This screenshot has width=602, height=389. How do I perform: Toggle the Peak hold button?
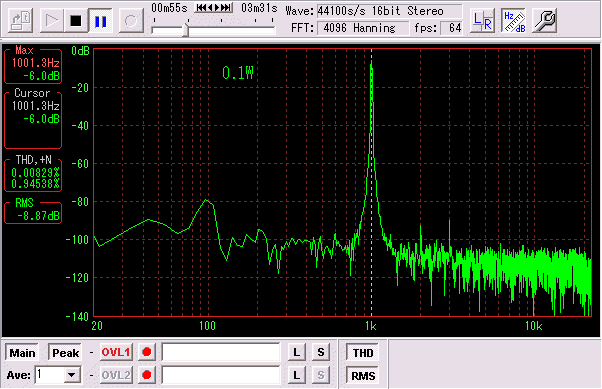[65, 353]
